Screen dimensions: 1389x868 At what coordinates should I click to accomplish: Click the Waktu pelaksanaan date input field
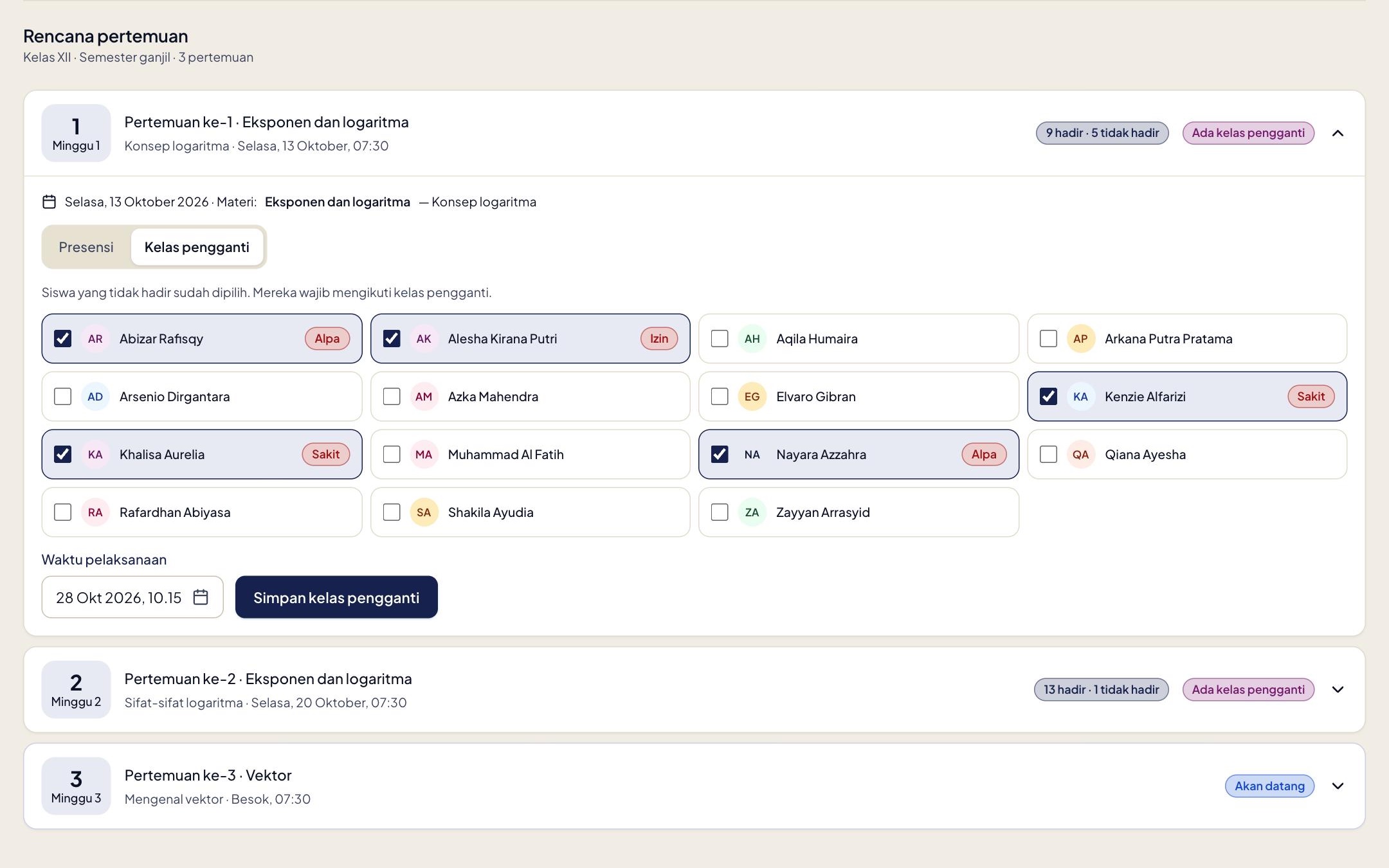tap(132, 597)
